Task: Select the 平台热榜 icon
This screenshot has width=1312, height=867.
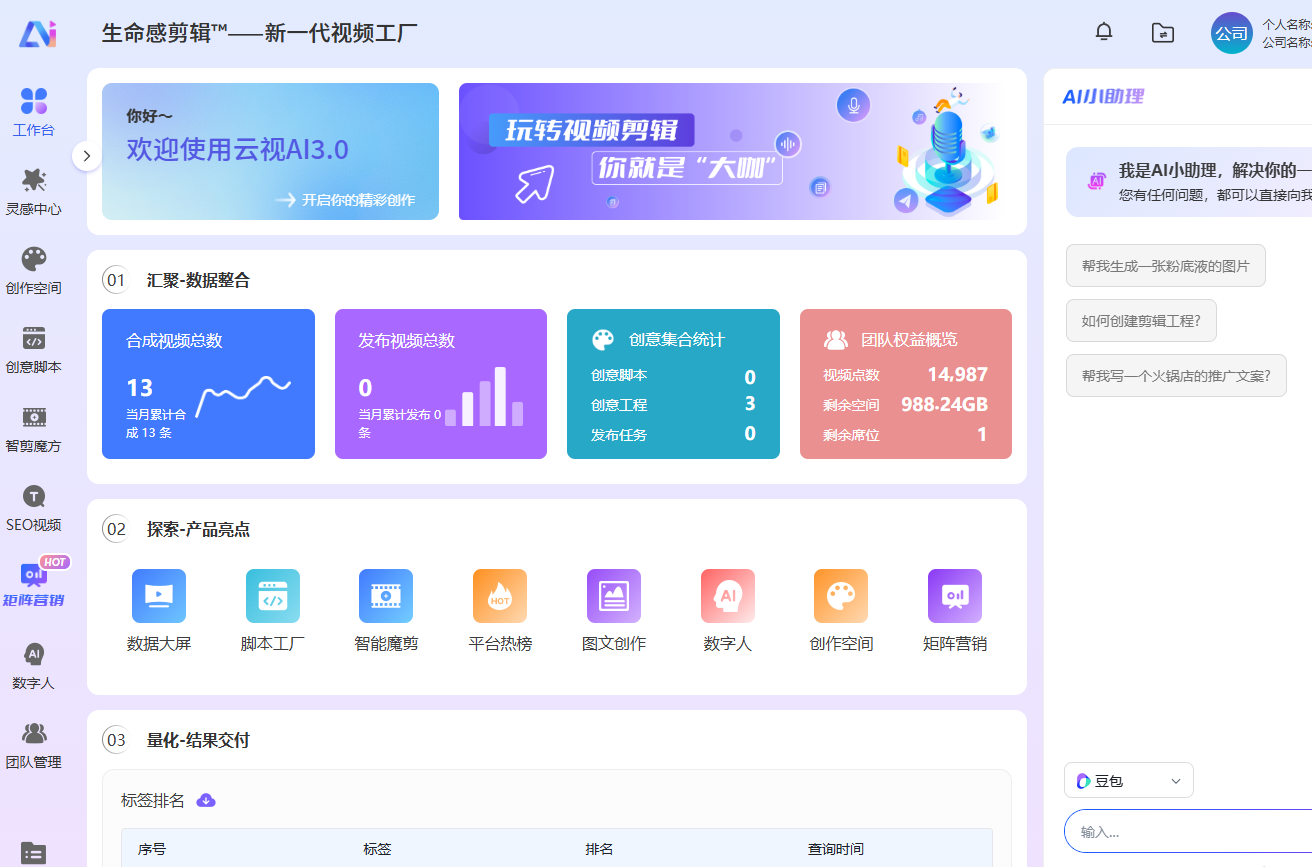Action: pos(499,595)
